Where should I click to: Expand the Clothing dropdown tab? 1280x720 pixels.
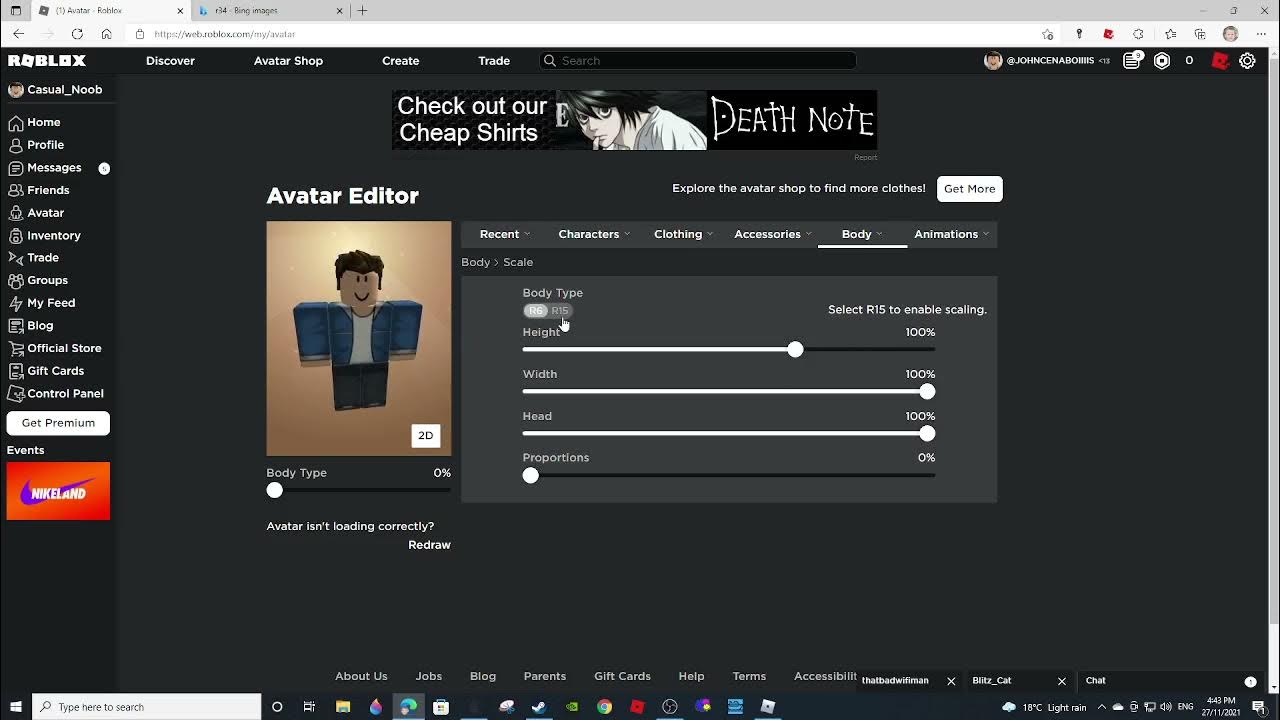[x=683, y=234]
